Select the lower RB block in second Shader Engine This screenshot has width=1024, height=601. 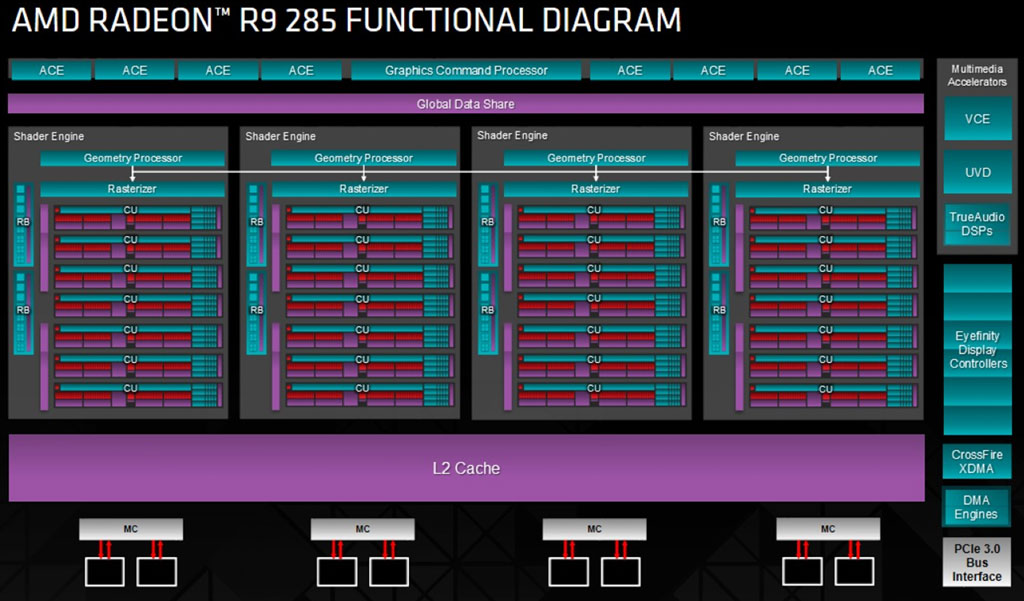coord(256,313)
